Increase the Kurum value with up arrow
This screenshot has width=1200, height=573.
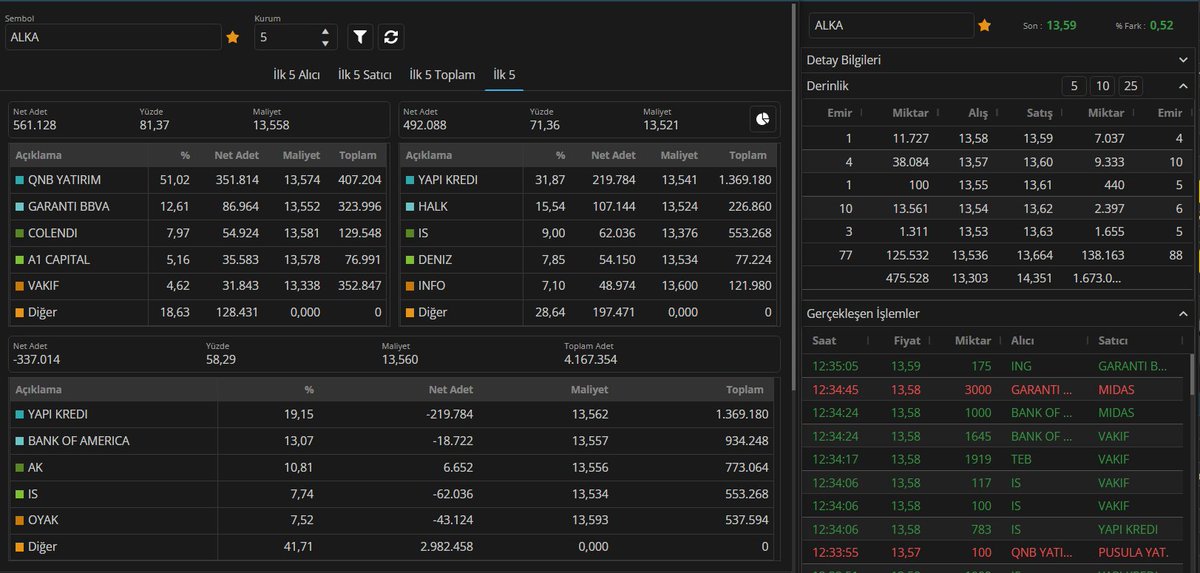[x=325, y=31]
